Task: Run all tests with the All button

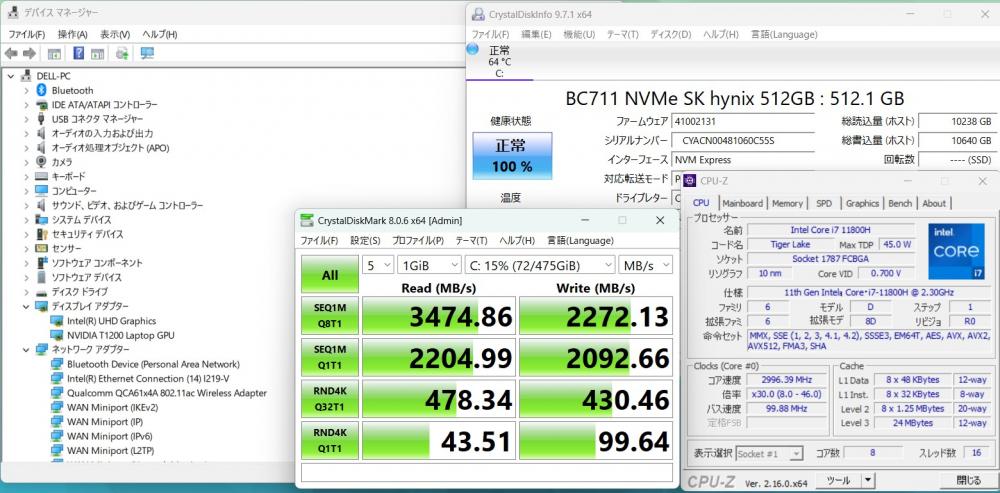Action: pos(330,275)
